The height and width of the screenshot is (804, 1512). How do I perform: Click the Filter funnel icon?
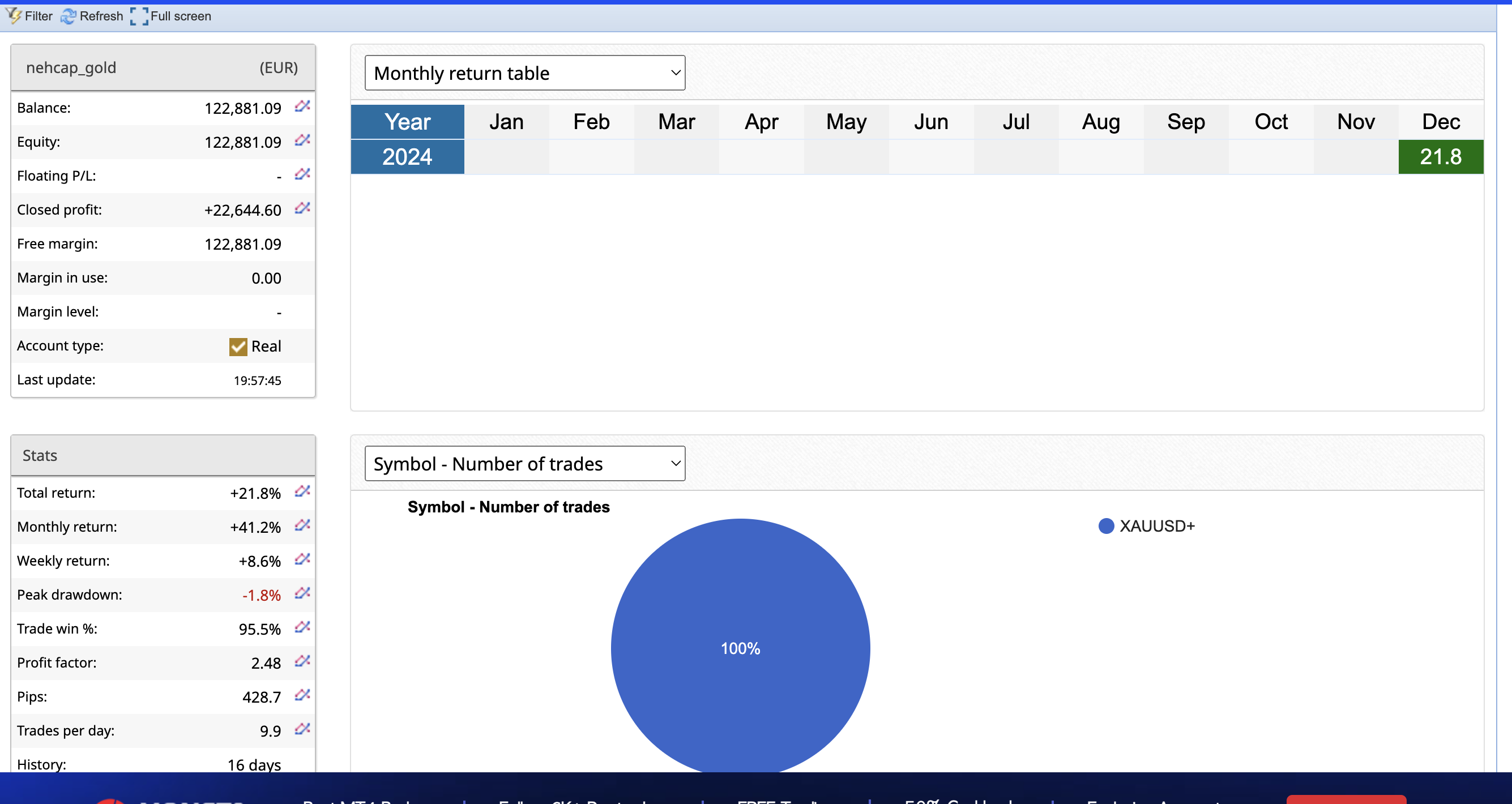14,16
